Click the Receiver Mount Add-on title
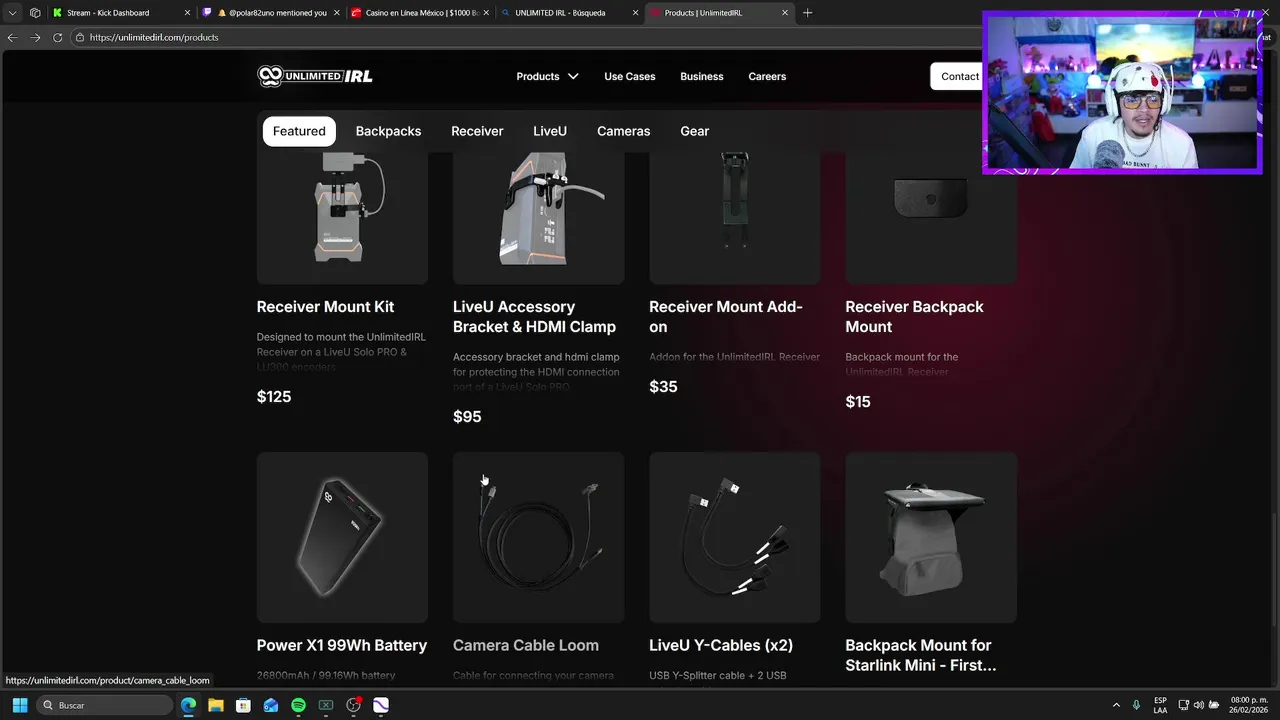The height and width of the screenshot is (720, 1280). tap(726, 317)
